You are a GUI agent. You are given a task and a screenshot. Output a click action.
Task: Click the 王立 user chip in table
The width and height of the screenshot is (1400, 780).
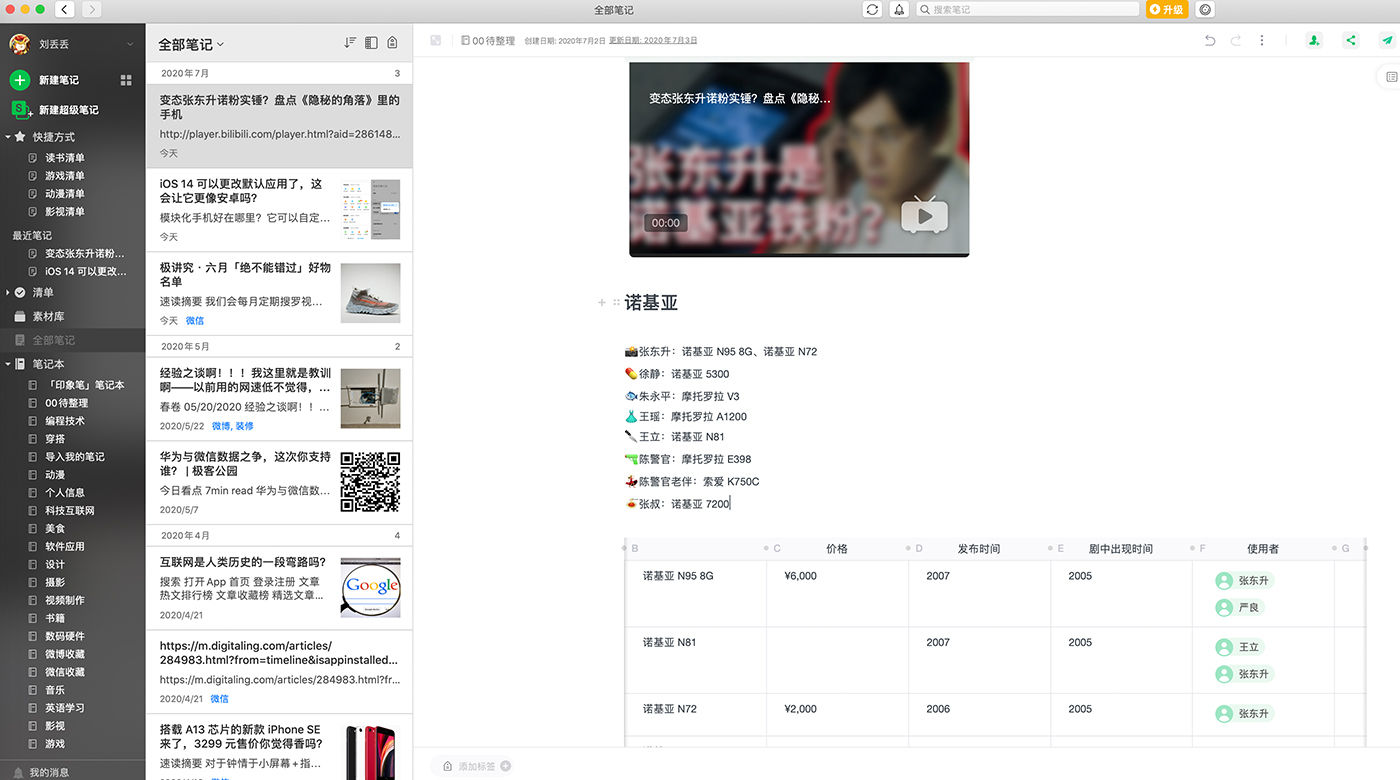click(x=1238, y=647)
